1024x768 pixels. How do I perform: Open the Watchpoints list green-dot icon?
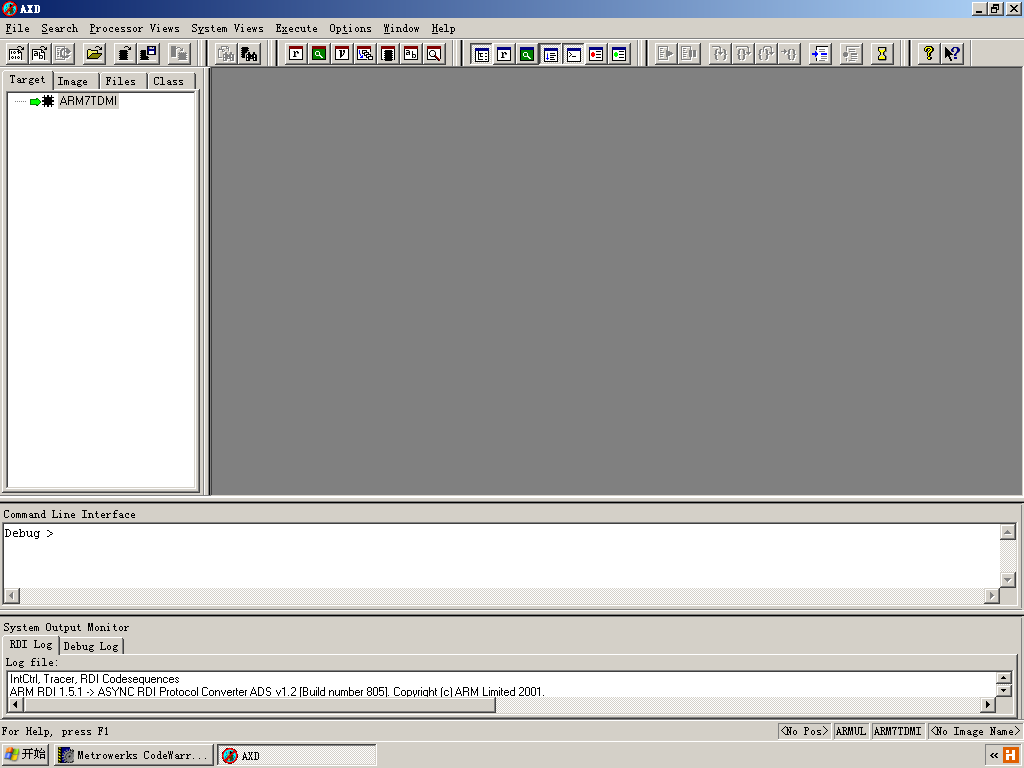(x=619, y=54)
